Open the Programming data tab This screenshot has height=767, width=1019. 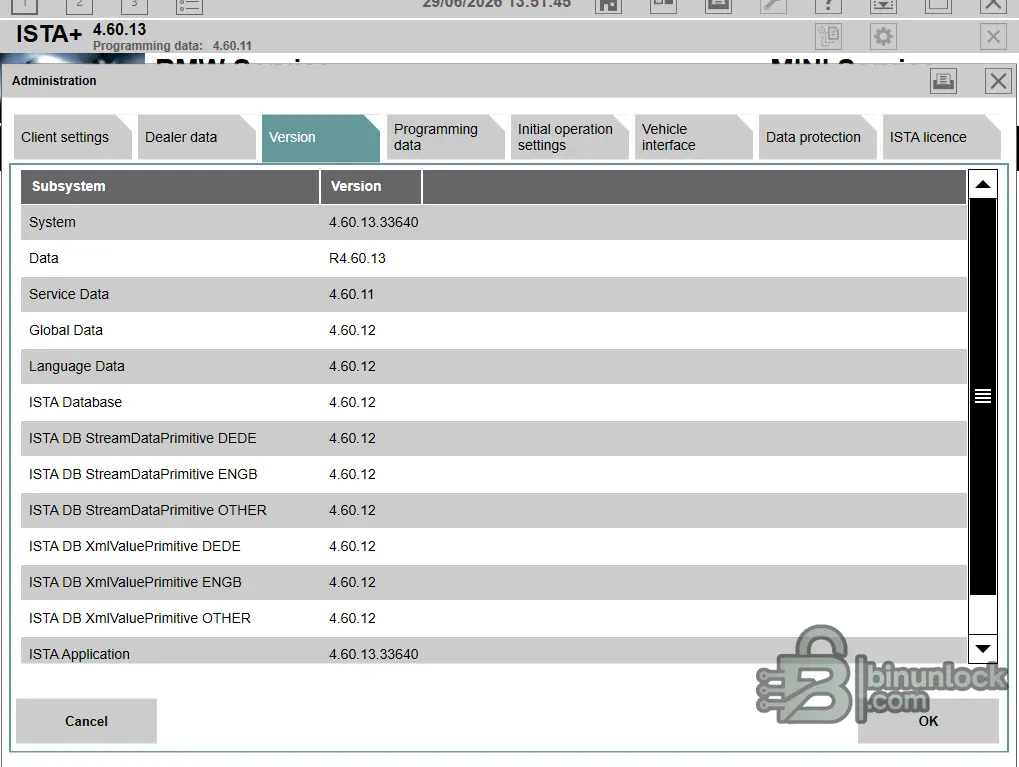445,137
